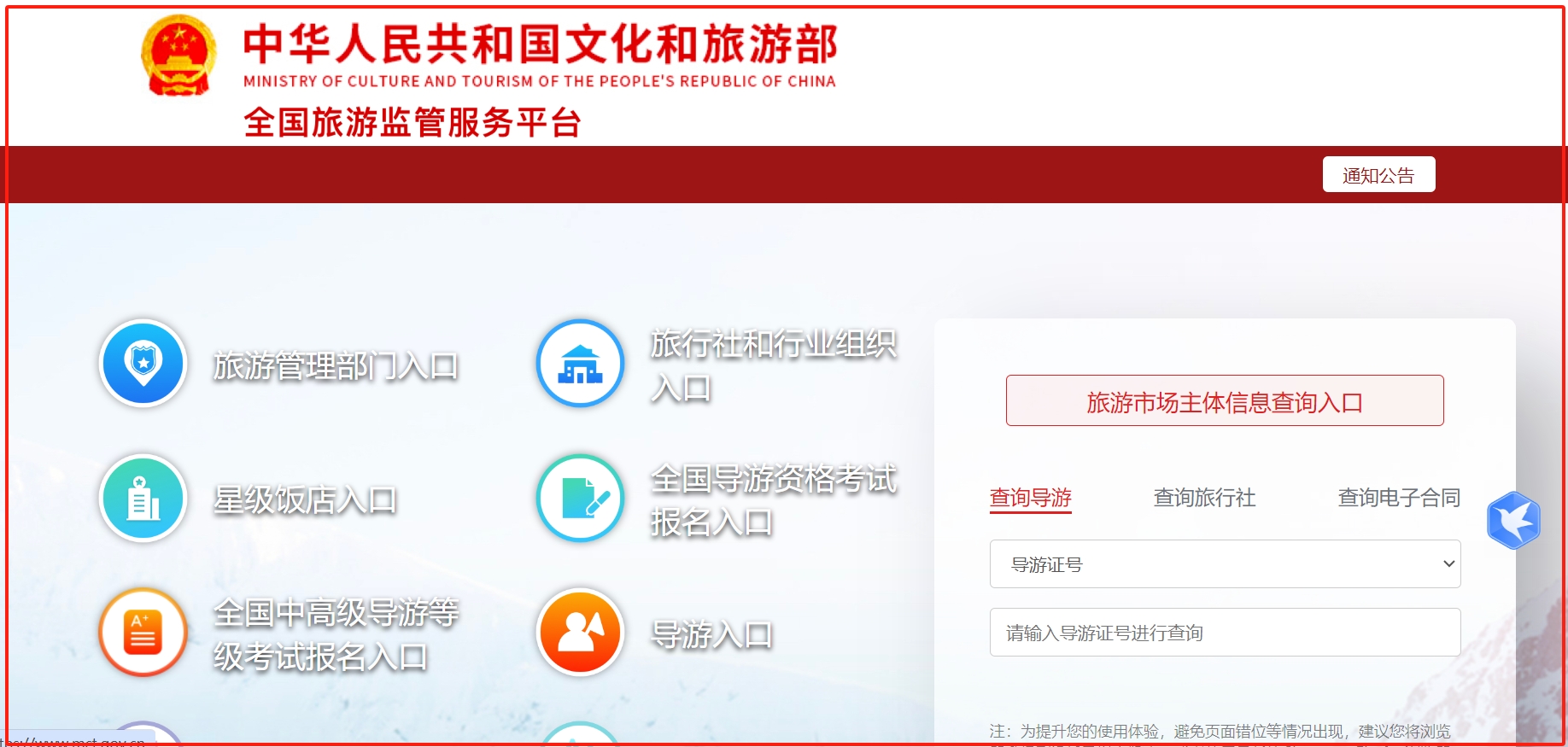Image resolution: width=1568 pixels, height=747 pixels.
Task: Open the 导游入口 text link
Action: 711,635
